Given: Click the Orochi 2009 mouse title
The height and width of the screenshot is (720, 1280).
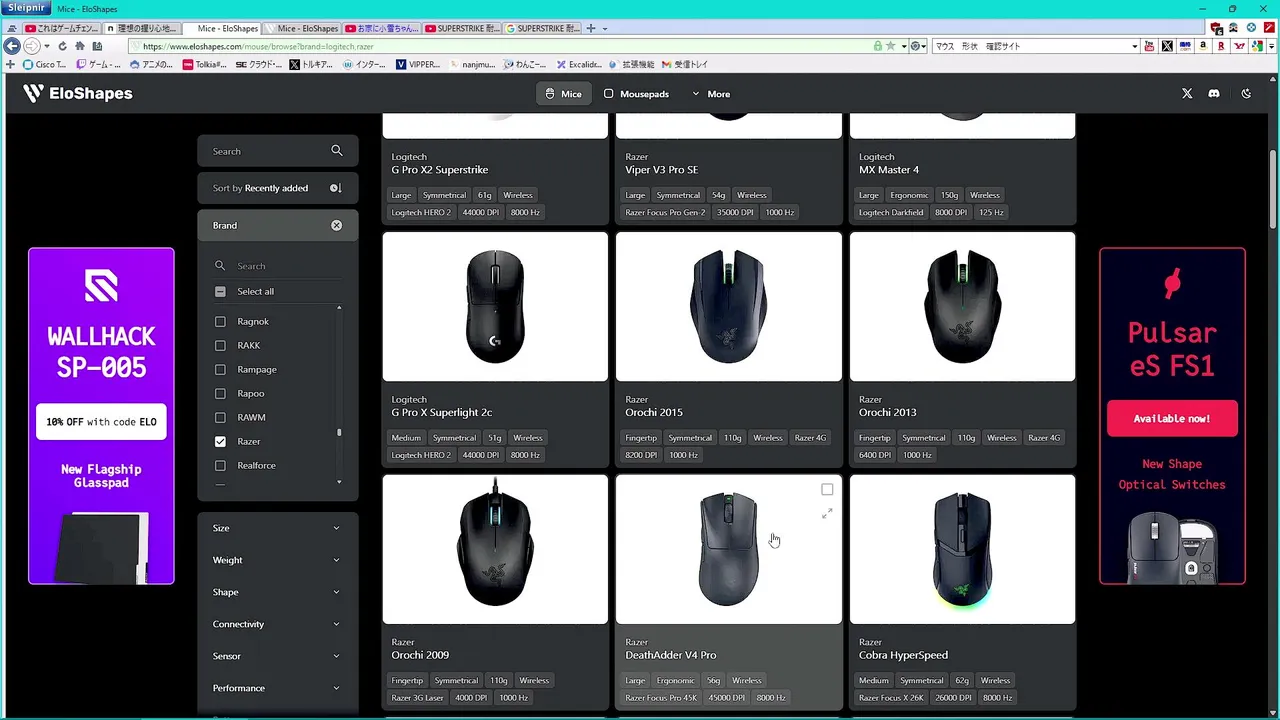Looking at the screenshot, I should coord(420,655).
